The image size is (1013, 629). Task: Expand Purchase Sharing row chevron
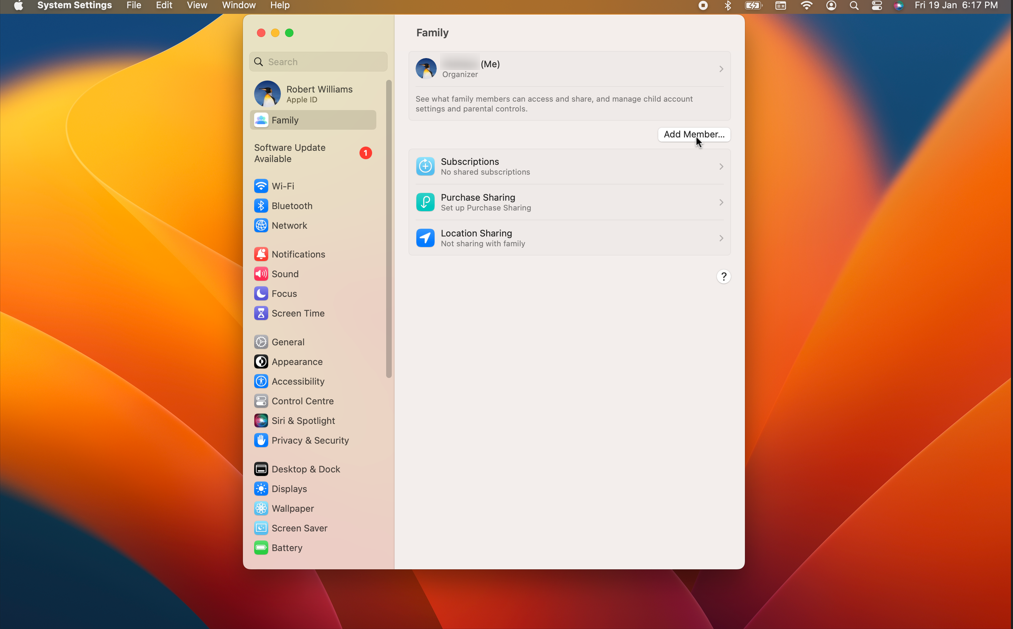721,202
